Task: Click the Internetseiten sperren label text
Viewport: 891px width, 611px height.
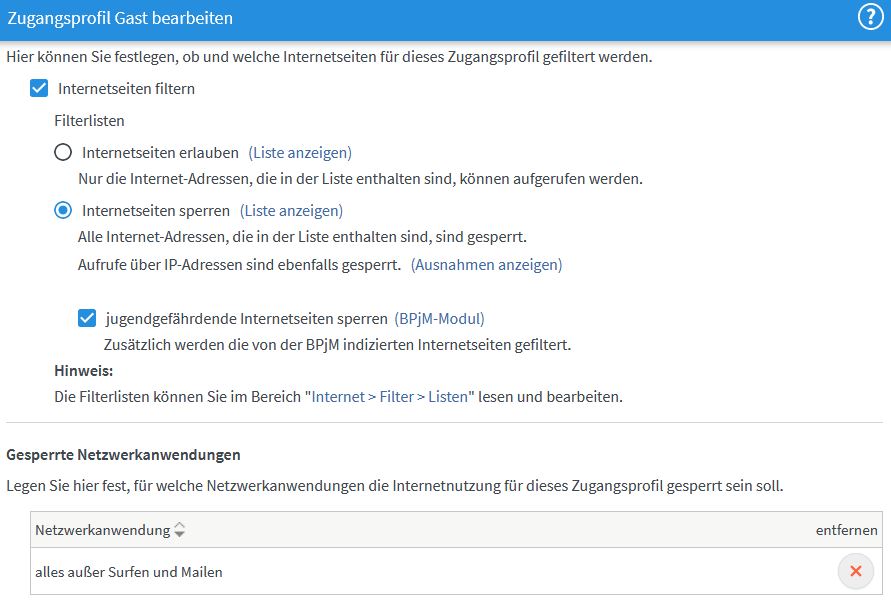Action: pyautogui.click(x=156, y=211)
